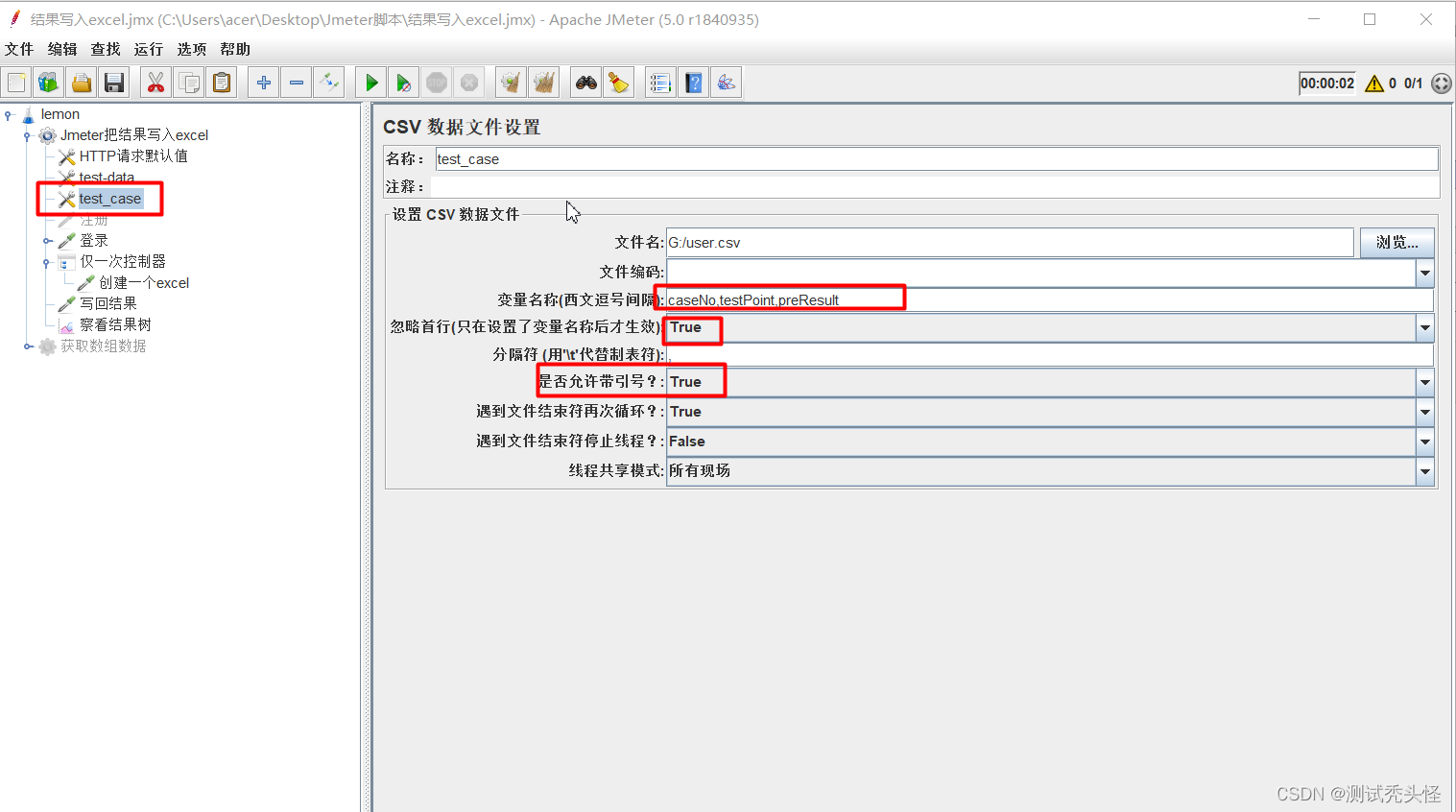Open the 文件 menu

19,49
